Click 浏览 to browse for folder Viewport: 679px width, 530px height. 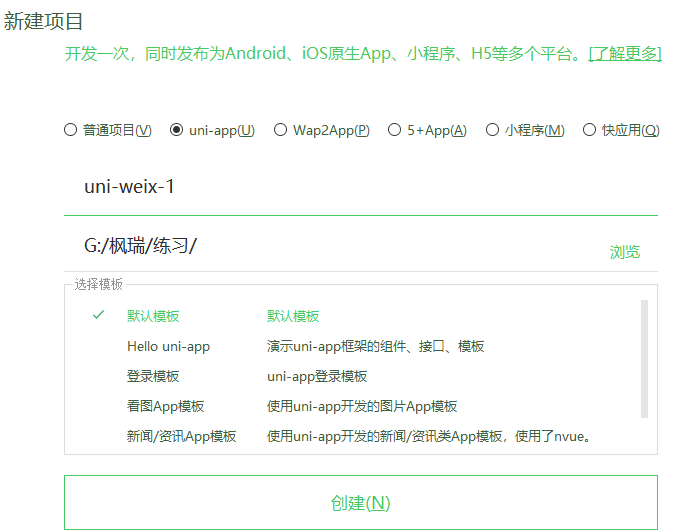tap(625, 252)
